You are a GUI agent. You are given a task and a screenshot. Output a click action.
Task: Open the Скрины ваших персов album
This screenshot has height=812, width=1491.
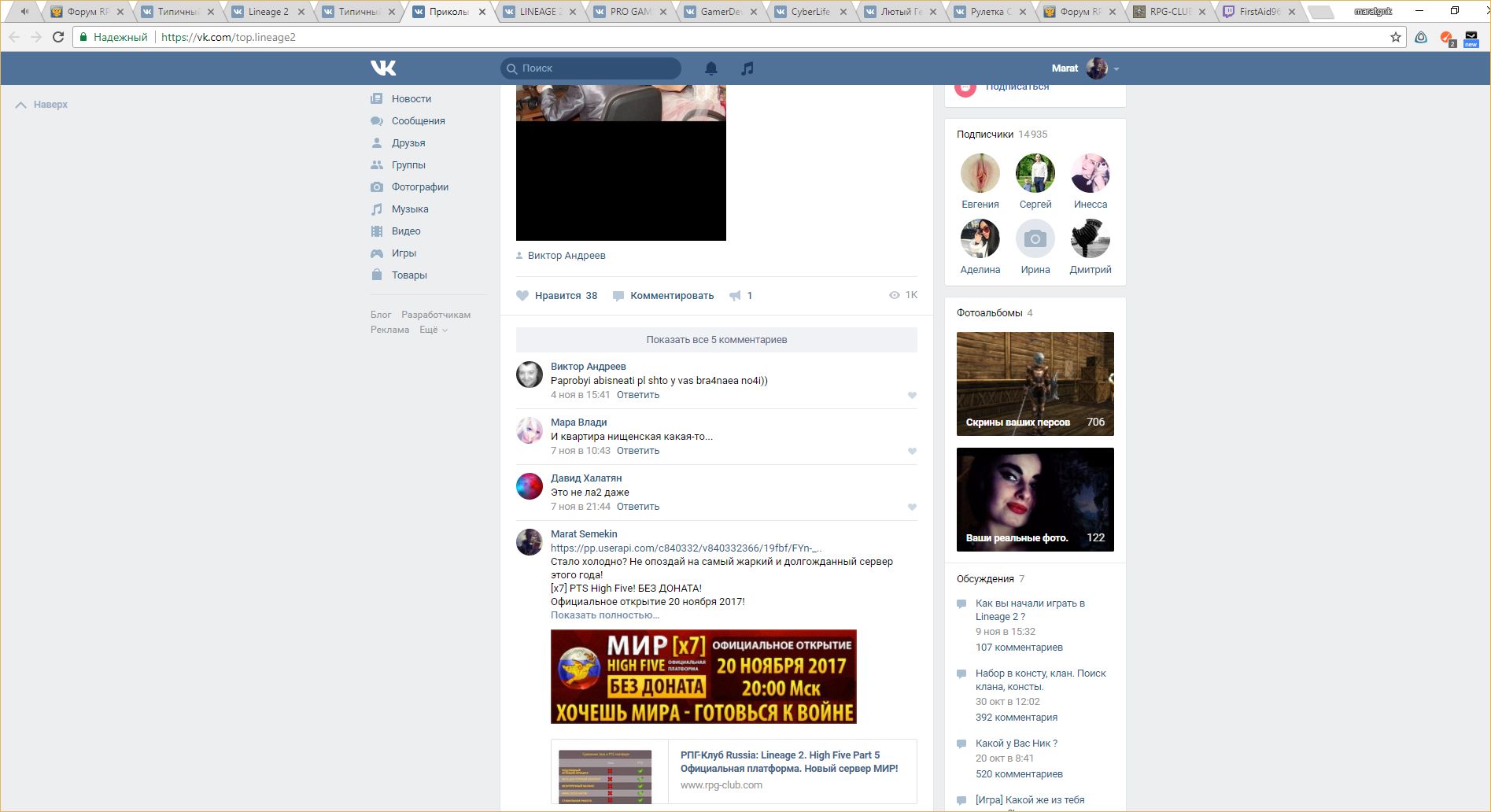(1035, 384)
